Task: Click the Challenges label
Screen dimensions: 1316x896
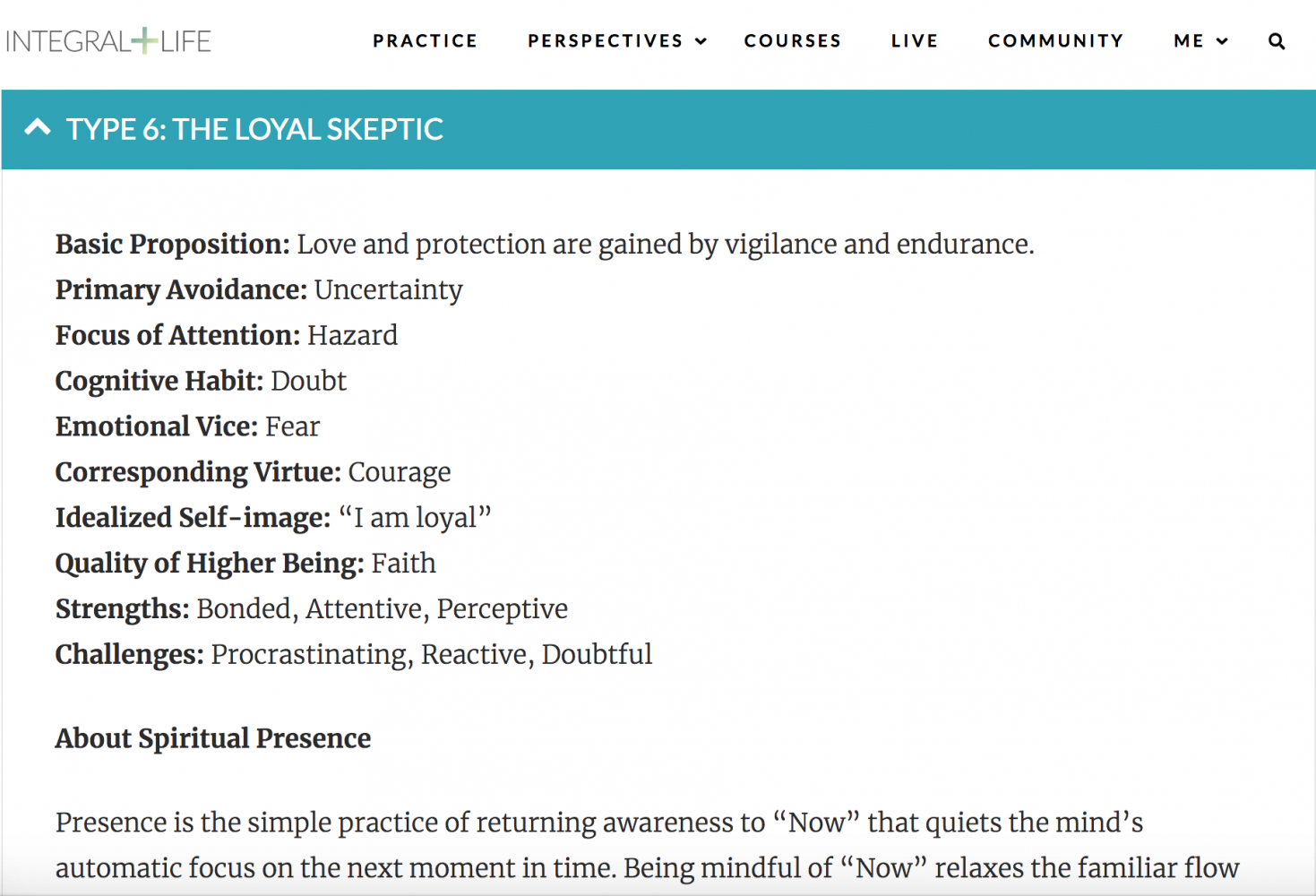Action: click(x=130, y=654)
